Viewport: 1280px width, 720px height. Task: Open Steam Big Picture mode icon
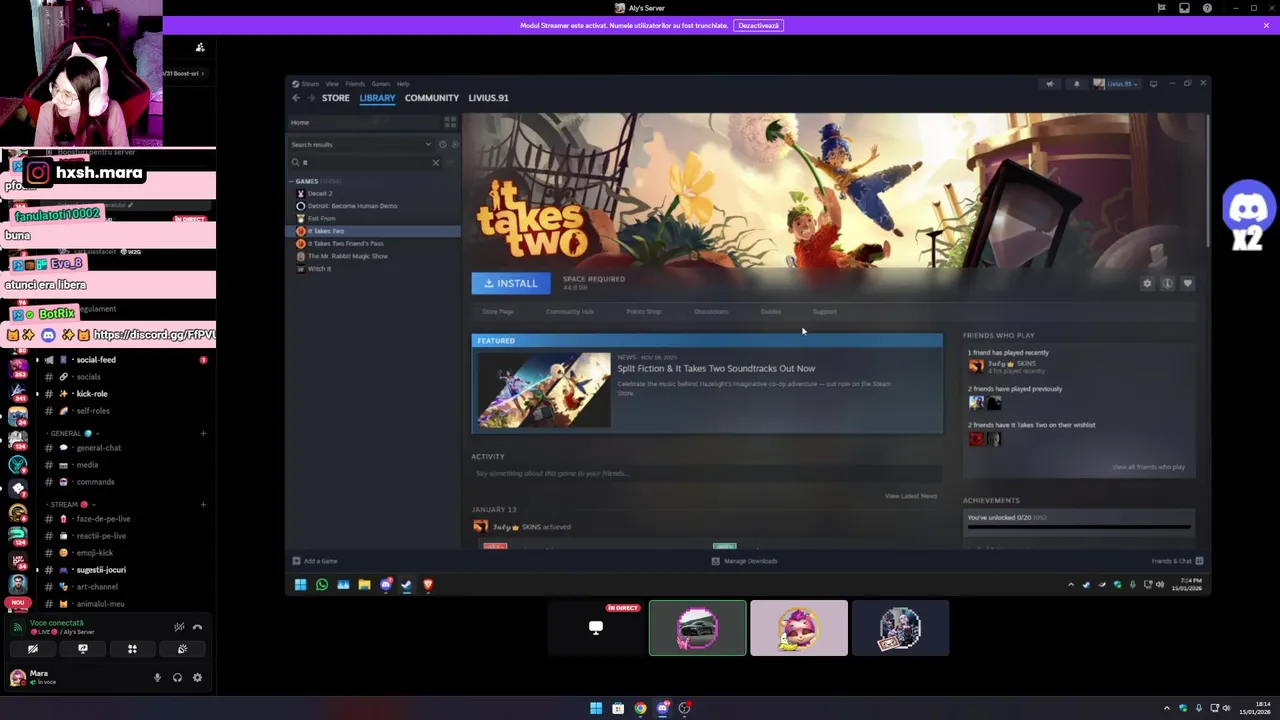[1153, 84]
